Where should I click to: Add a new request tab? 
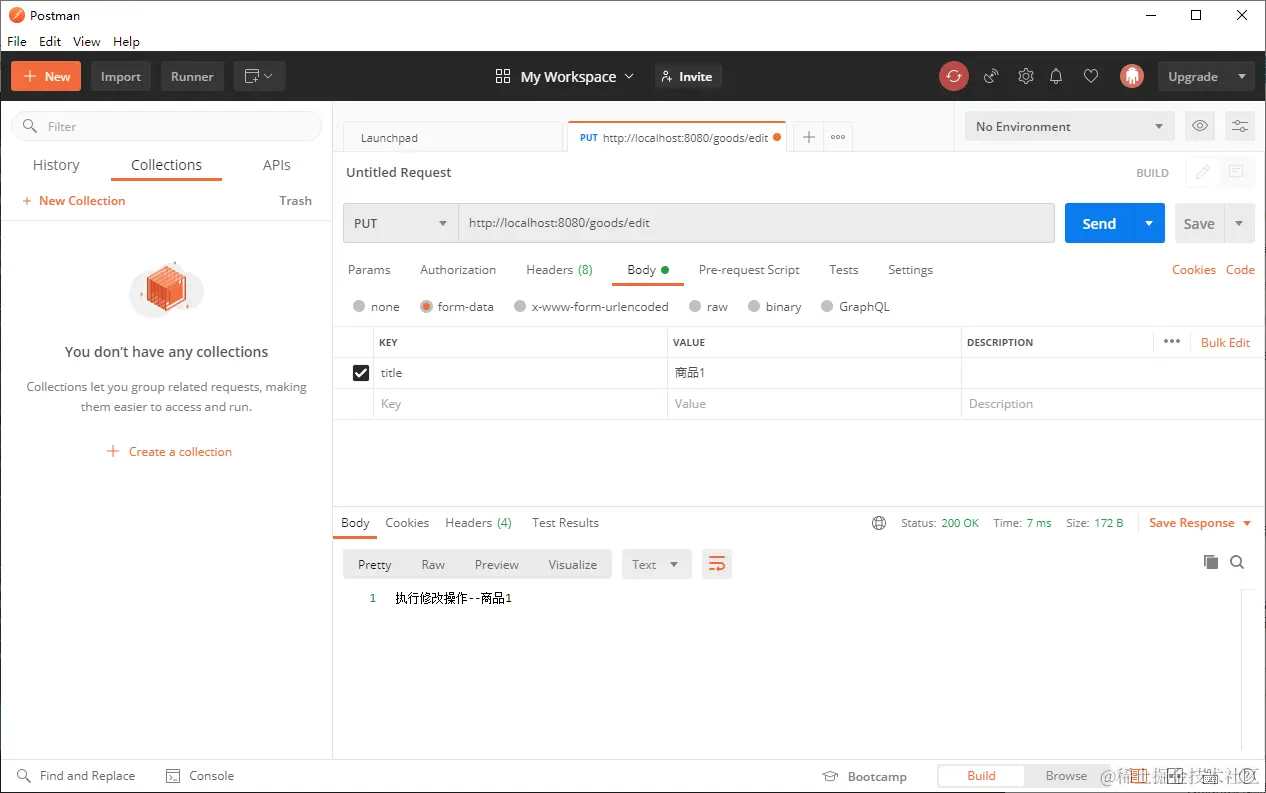[808, 137]
